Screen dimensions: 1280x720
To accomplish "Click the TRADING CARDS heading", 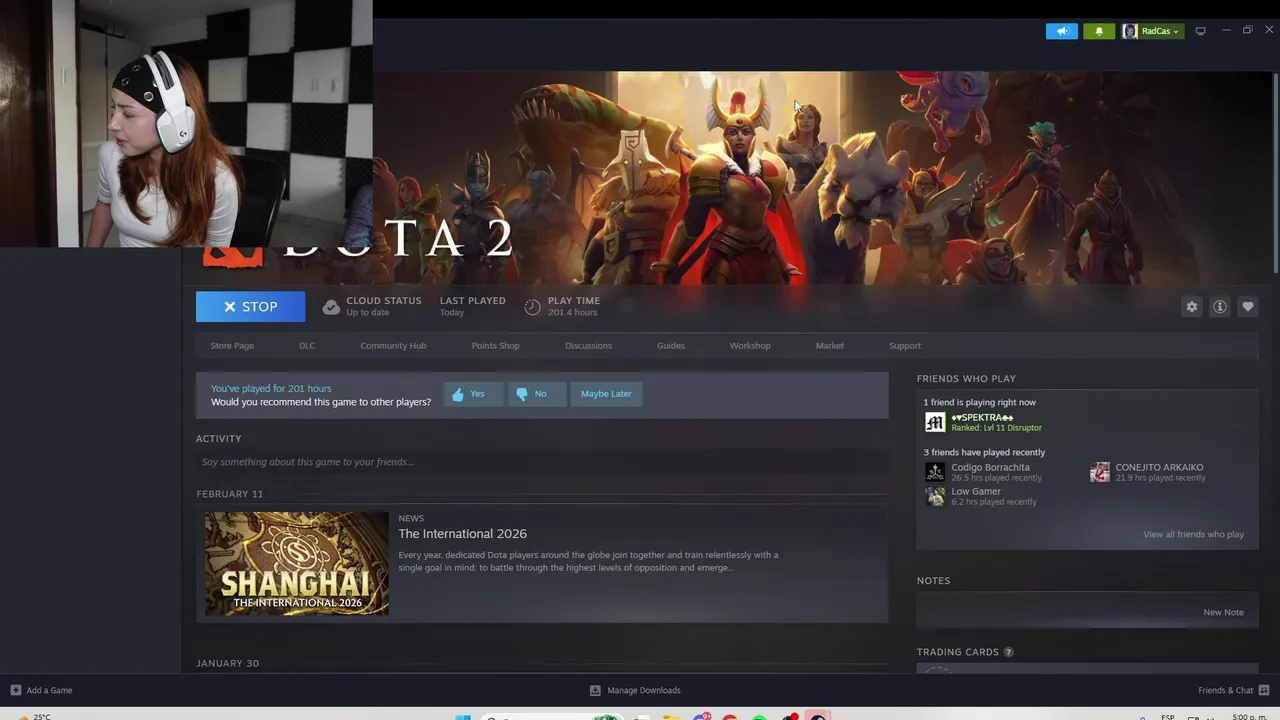I will tap(958, 652).
